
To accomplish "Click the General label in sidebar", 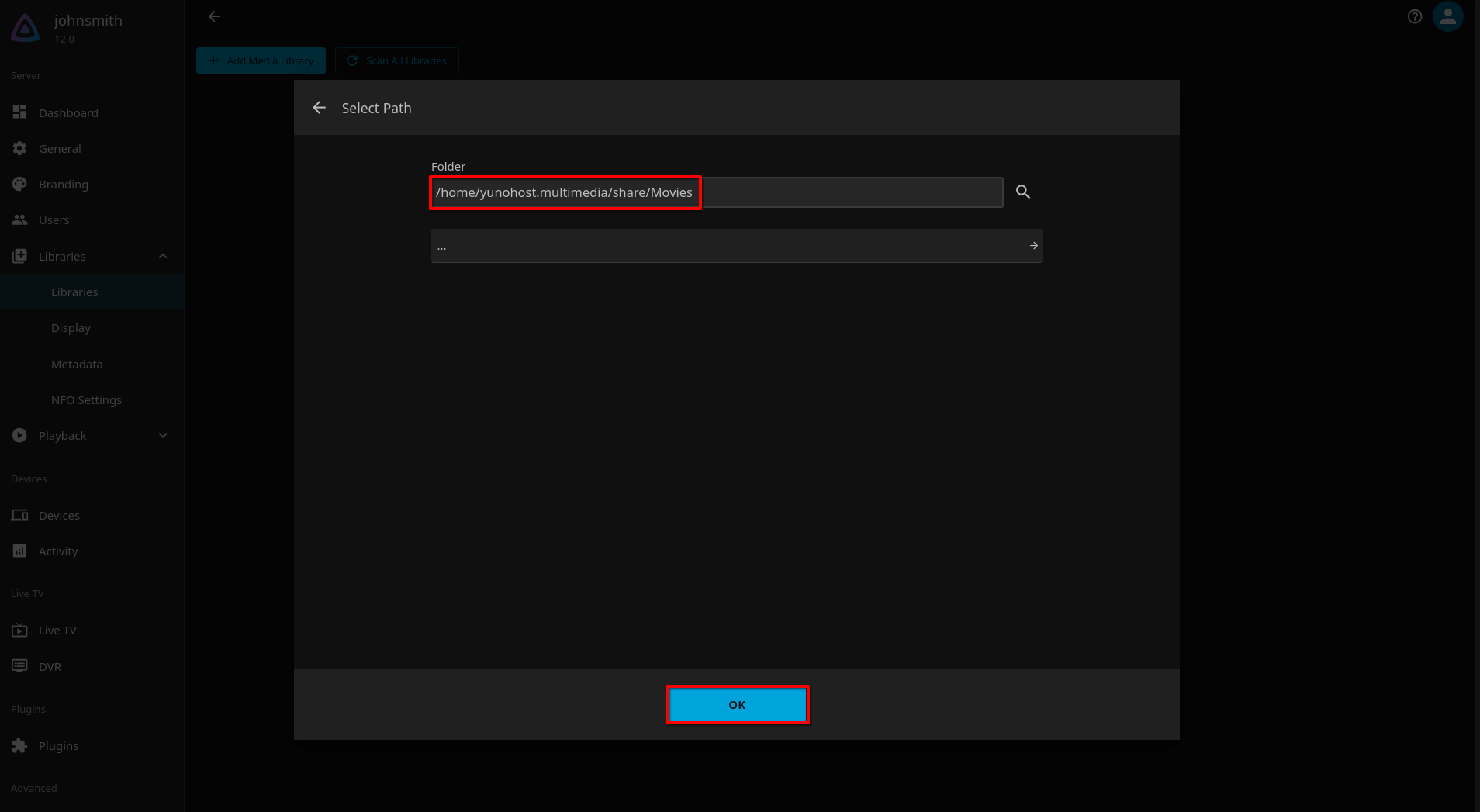I will coord(60,148).
